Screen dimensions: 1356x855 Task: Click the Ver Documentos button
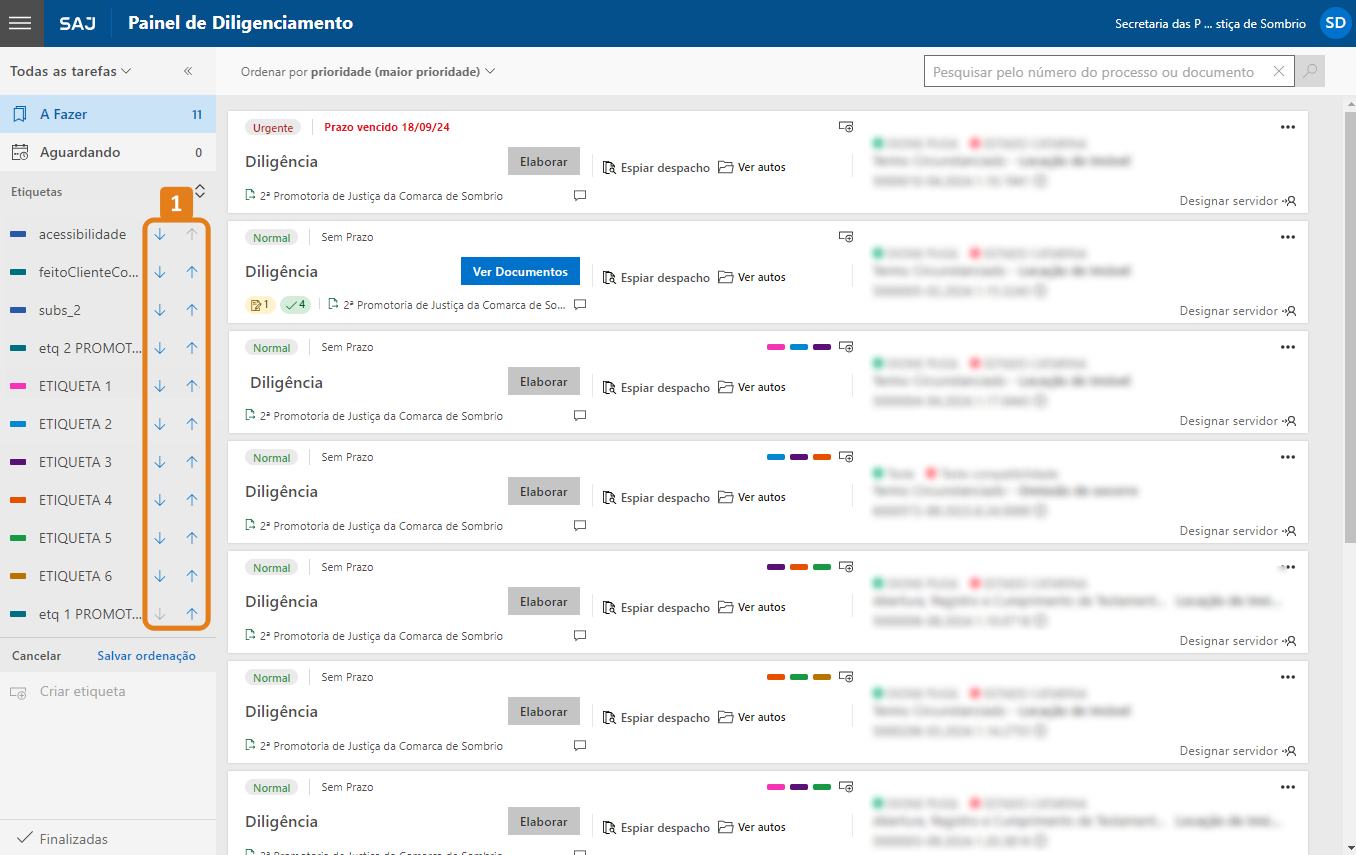click(520, 272)
